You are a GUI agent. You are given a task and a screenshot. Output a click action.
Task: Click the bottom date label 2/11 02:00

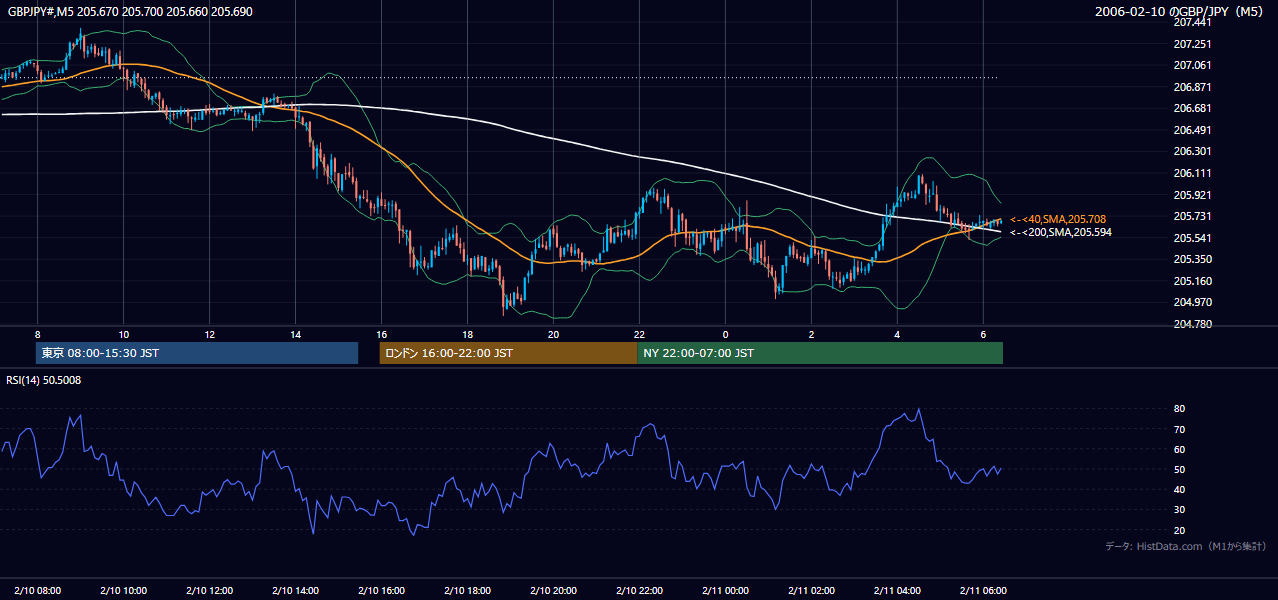811,591
